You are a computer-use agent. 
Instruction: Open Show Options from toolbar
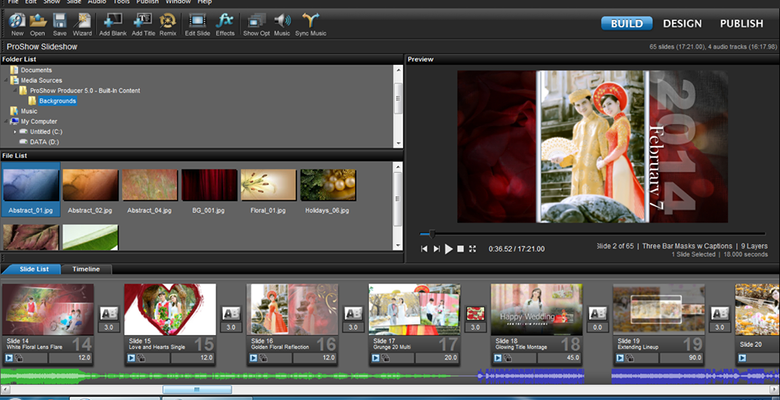coord(256,23)
